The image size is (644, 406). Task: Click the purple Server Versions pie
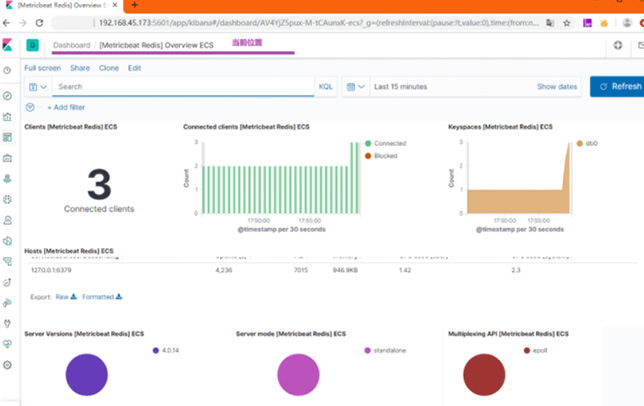tap(87, 375)
